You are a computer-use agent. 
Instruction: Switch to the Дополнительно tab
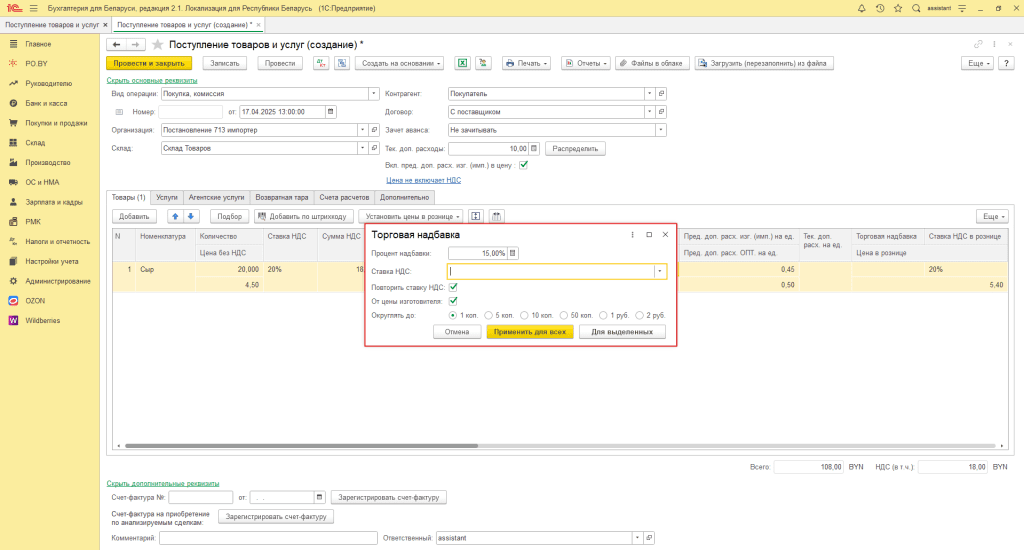pyautogui.click(x=404, y=197)
